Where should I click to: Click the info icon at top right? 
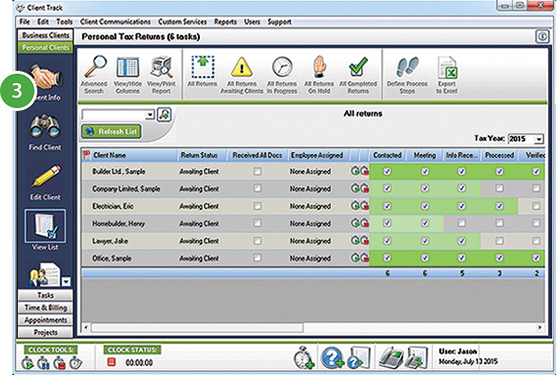coord(542,36)
